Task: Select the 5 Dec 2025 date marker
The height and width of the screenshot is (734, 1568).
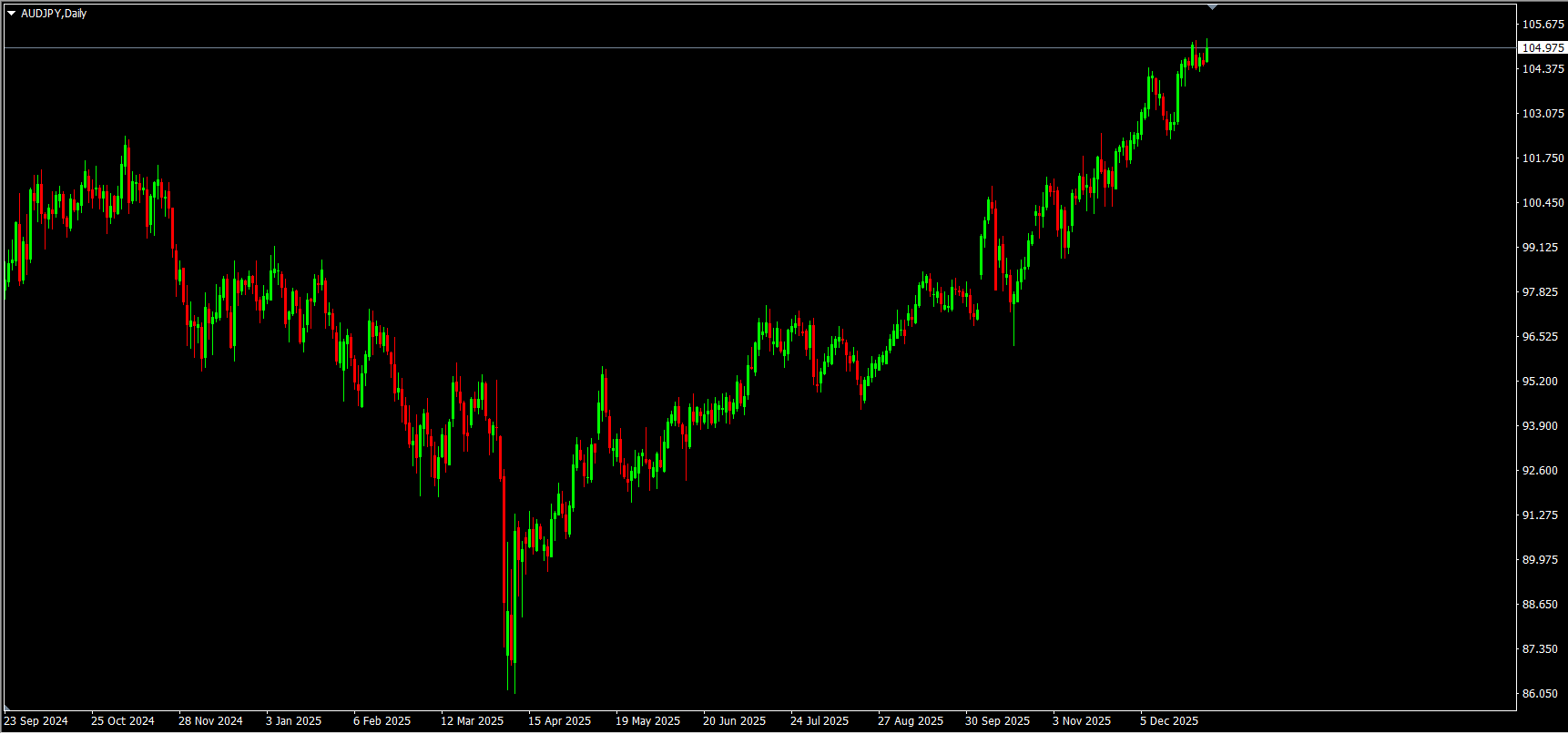Action: 1169,720
